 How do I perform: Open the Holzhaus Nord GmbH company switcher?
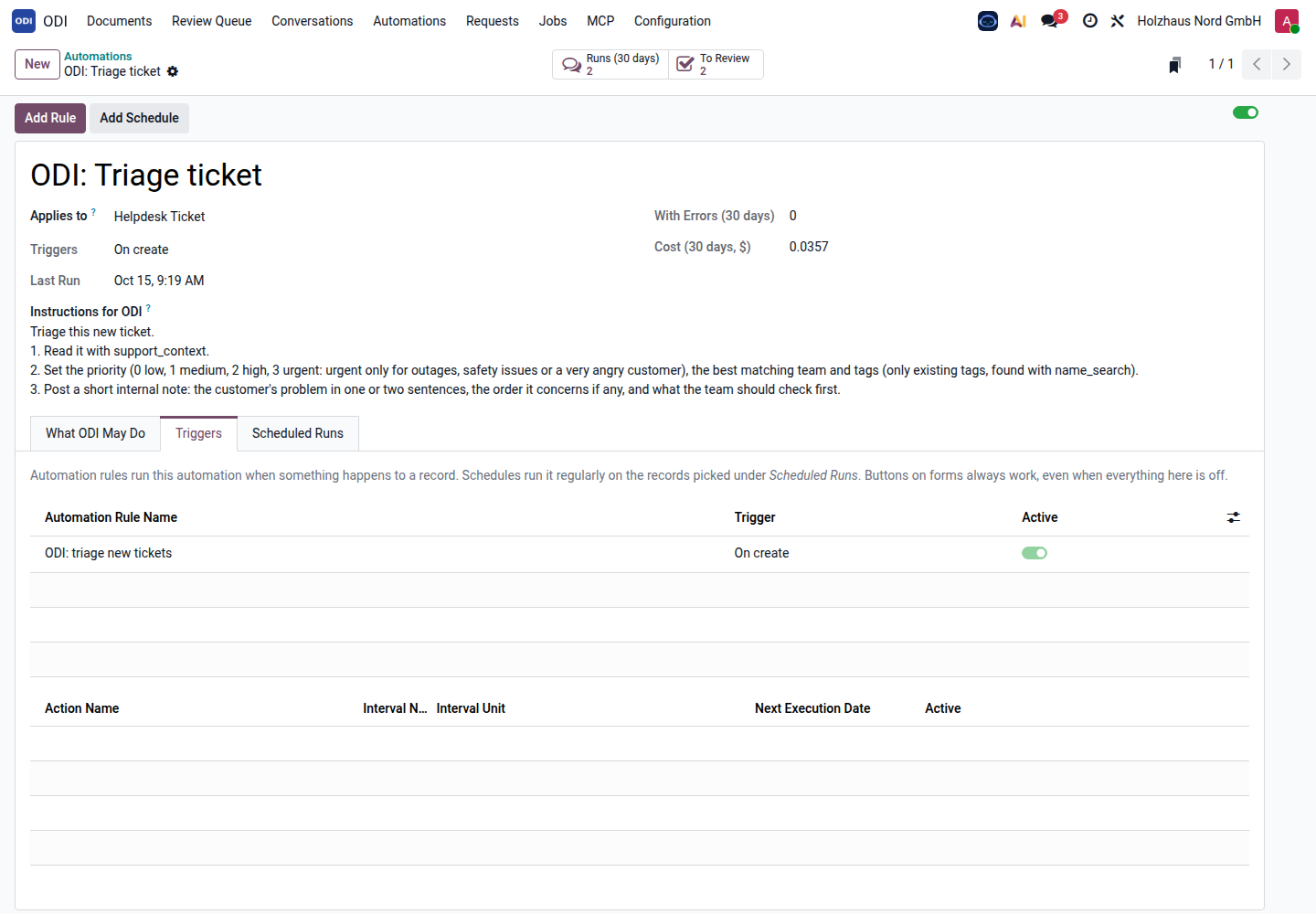(x=1199, y=21)
